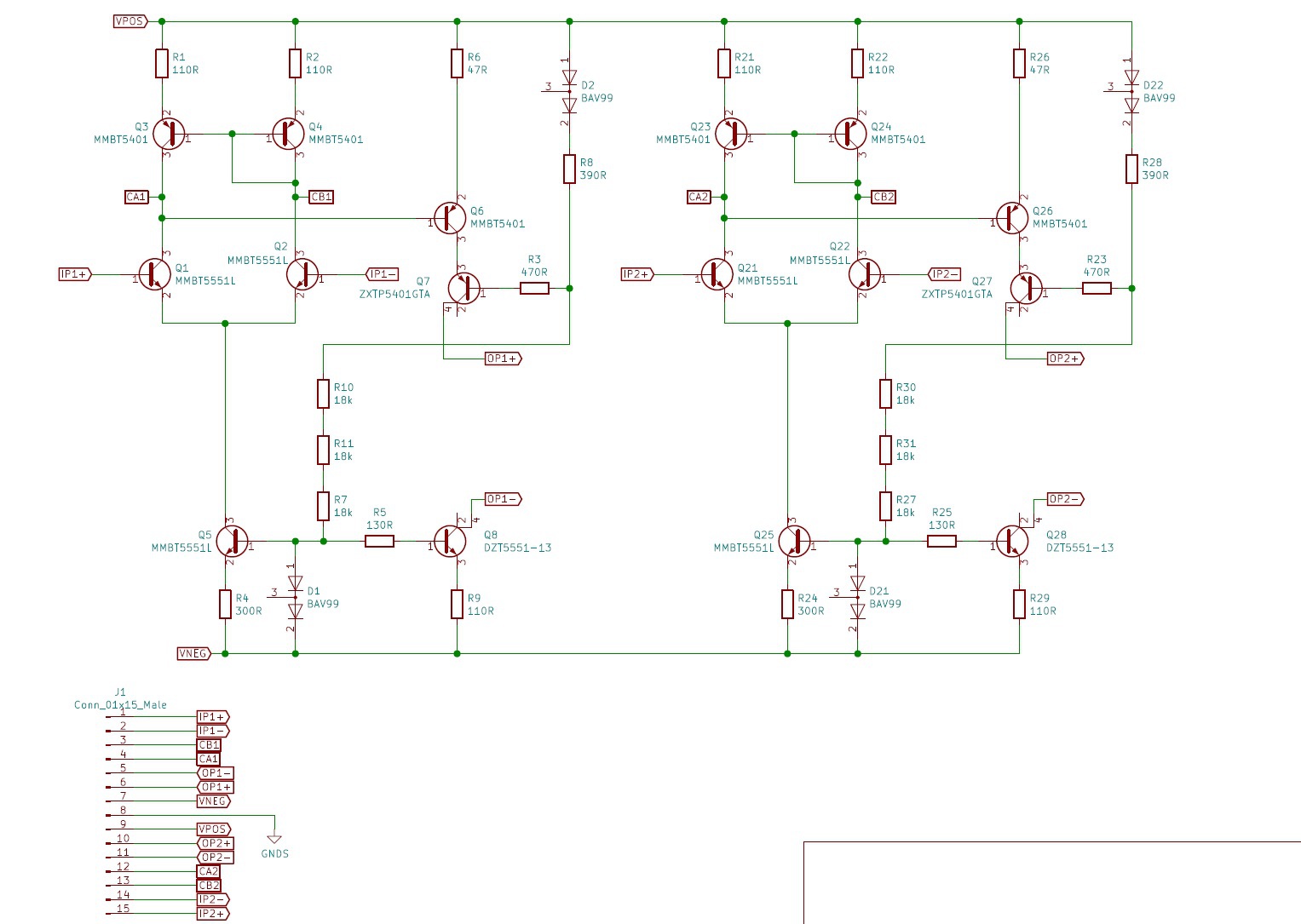Select the Q22 transistor symbol
Image resolution: width=1301 pixels, height=924 pixels.
click(x=864, y=274)
